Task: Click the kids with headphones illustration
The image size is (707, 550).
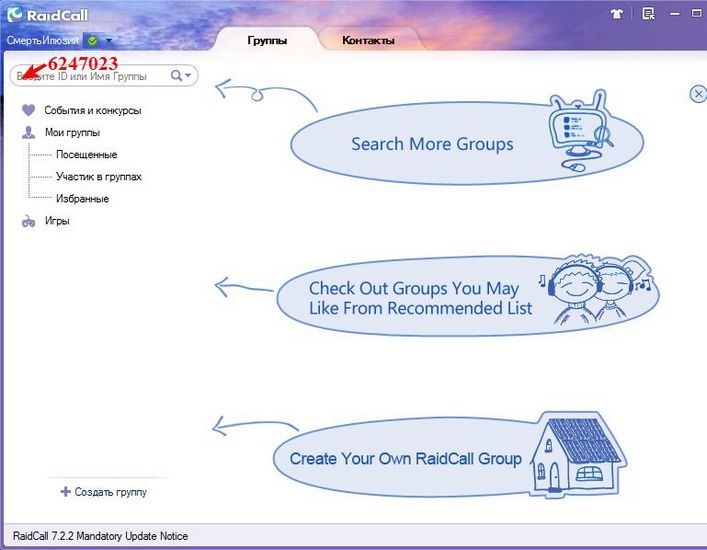Action: pyautogui.click(x=596, y=289)
